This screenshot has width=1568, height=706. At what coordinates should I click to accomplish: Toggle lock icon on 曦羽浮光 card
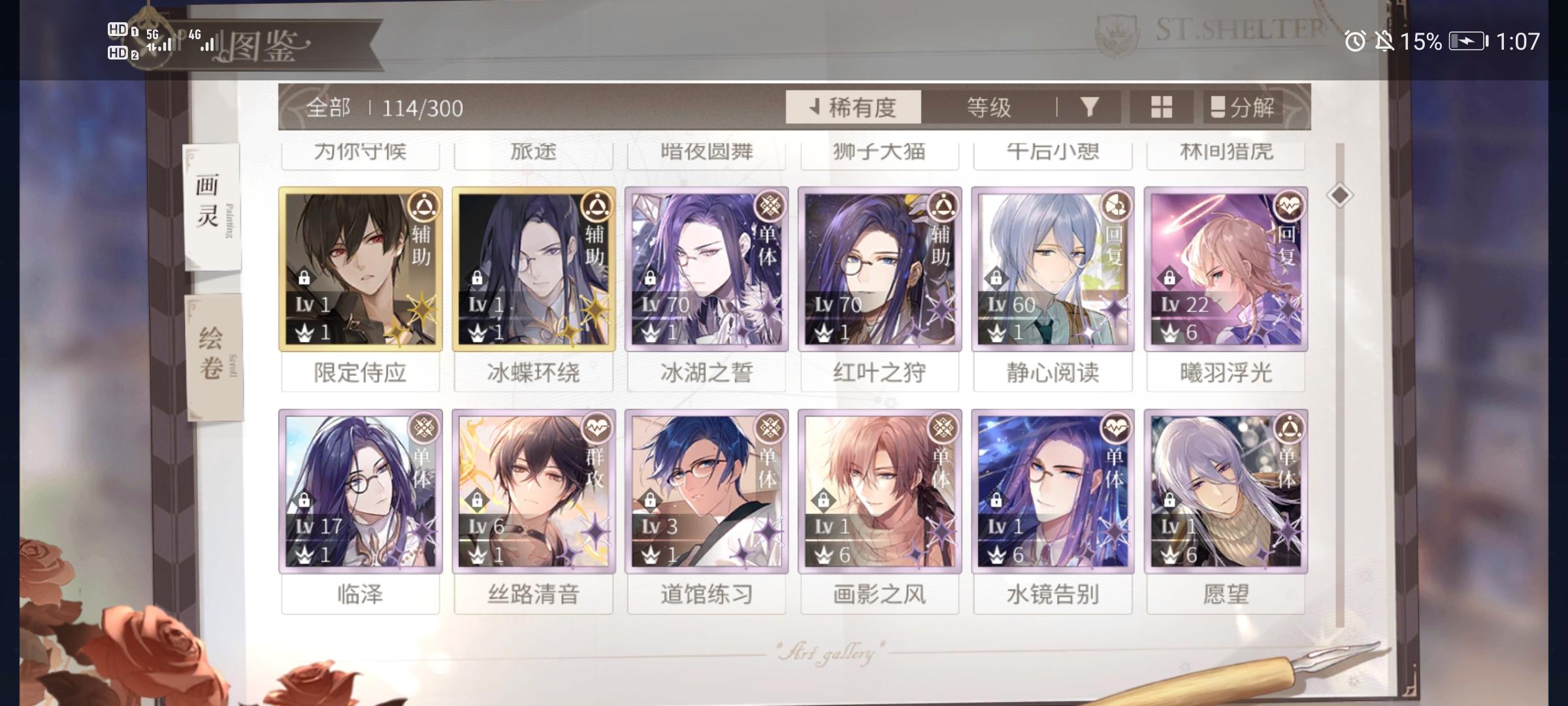coord(1169,278)
